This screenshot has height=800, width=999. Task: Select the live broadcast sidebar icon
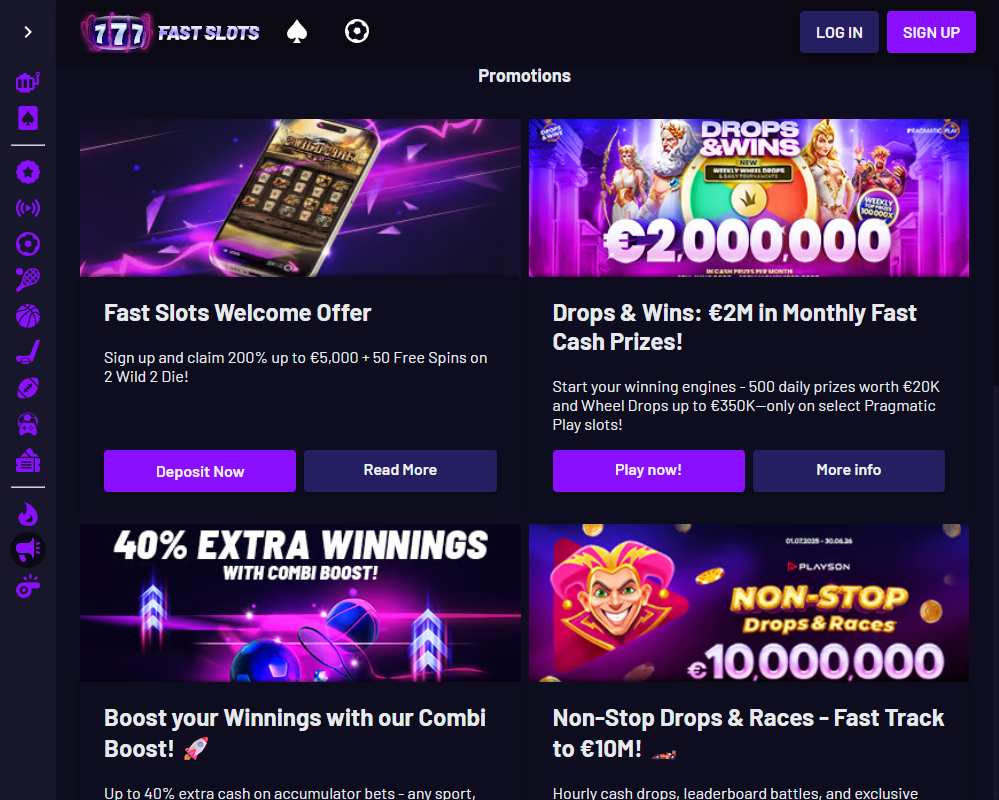point(27,208)
